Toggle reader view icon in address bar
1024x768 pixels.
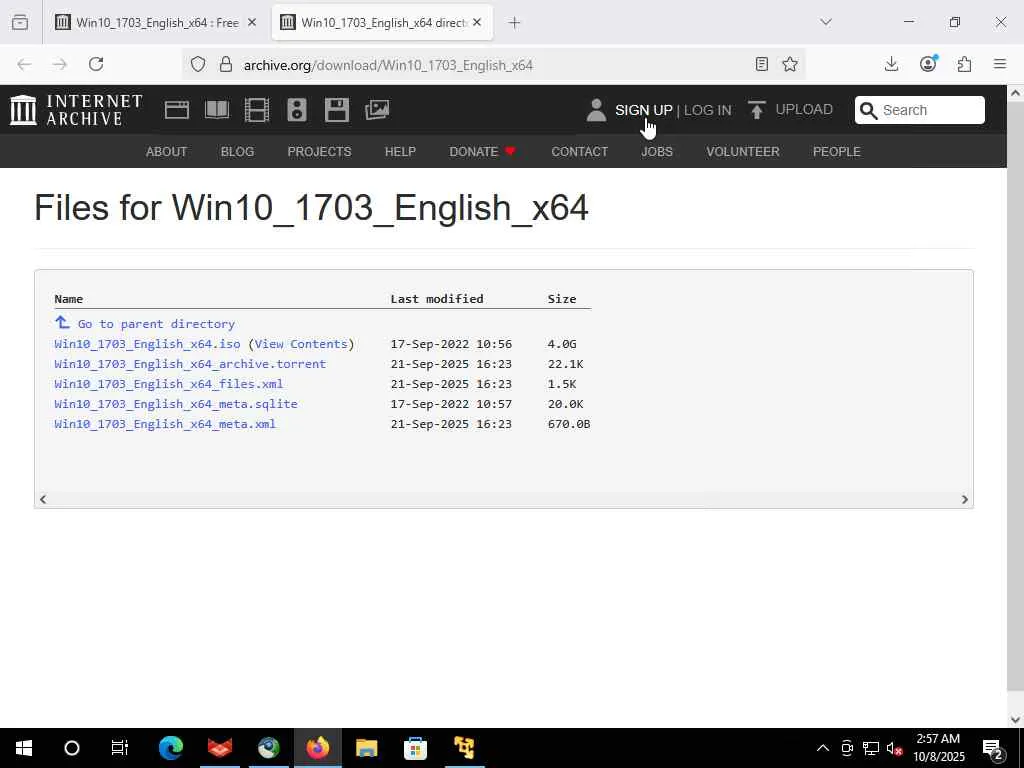(x=761, y=64)
